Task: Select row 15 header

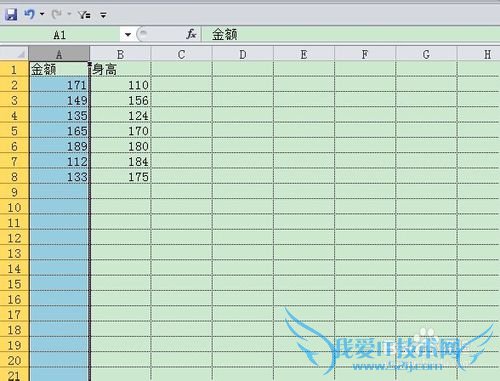Action: [x=14, y=284]
